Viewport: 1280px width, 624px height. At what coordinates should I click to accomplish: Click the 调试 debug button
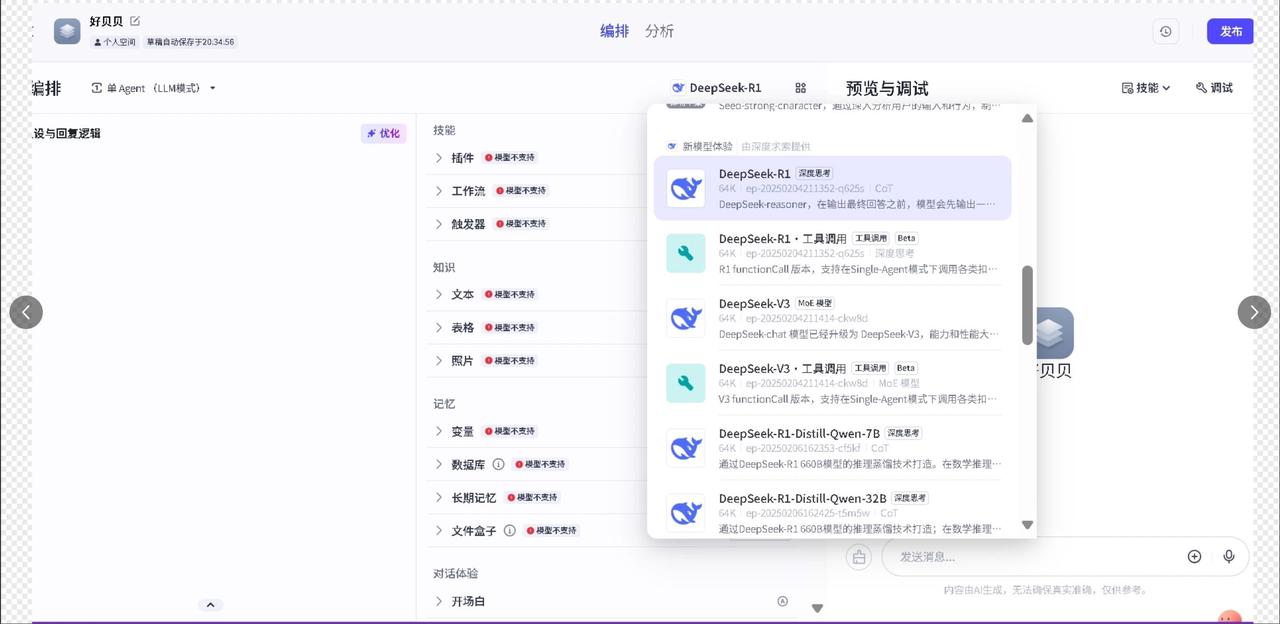[1214, 88]
